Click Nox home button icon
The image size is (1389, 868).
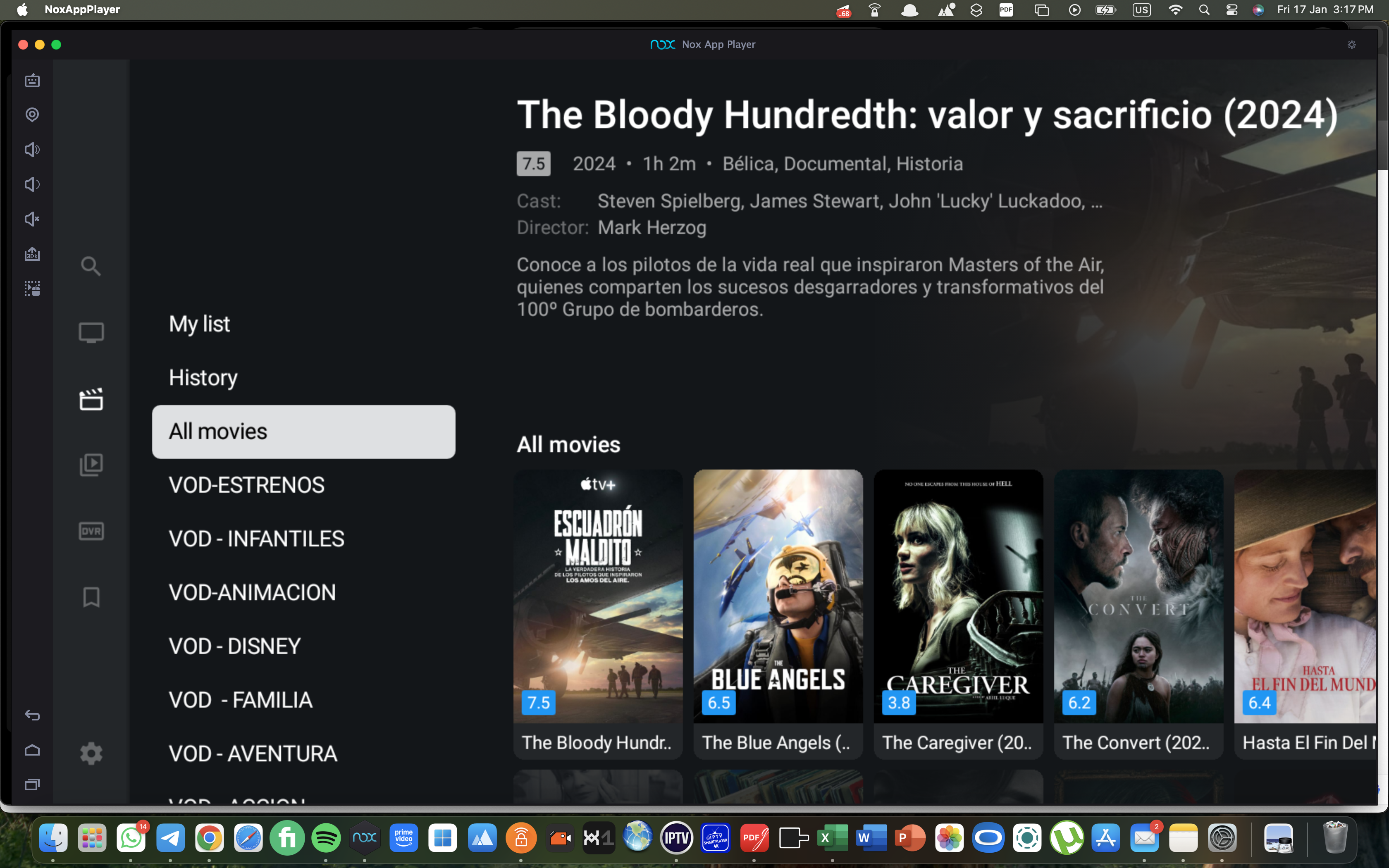click(32, 750)
